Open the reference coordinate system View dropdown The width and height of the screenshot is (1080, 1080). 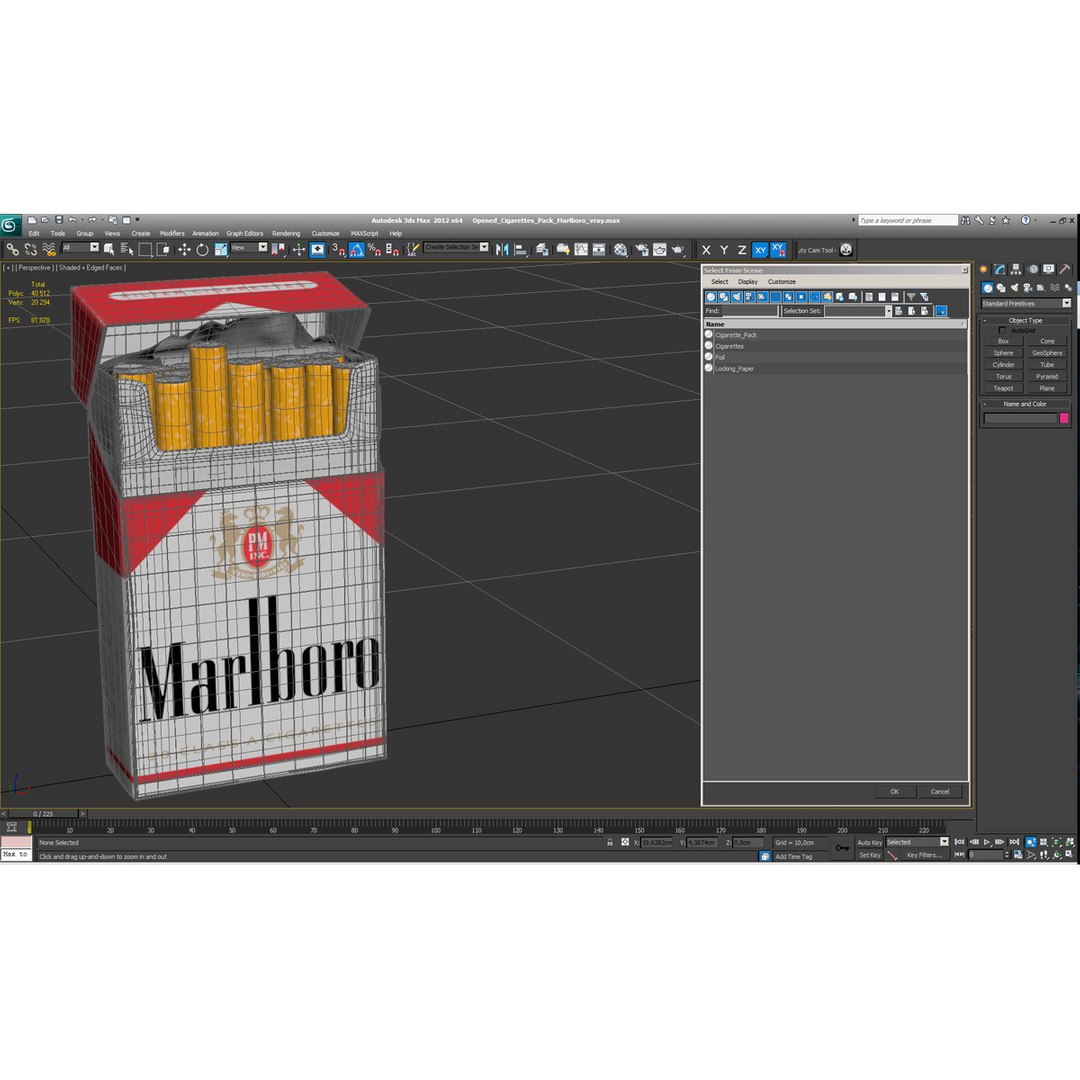pos(249,247)
